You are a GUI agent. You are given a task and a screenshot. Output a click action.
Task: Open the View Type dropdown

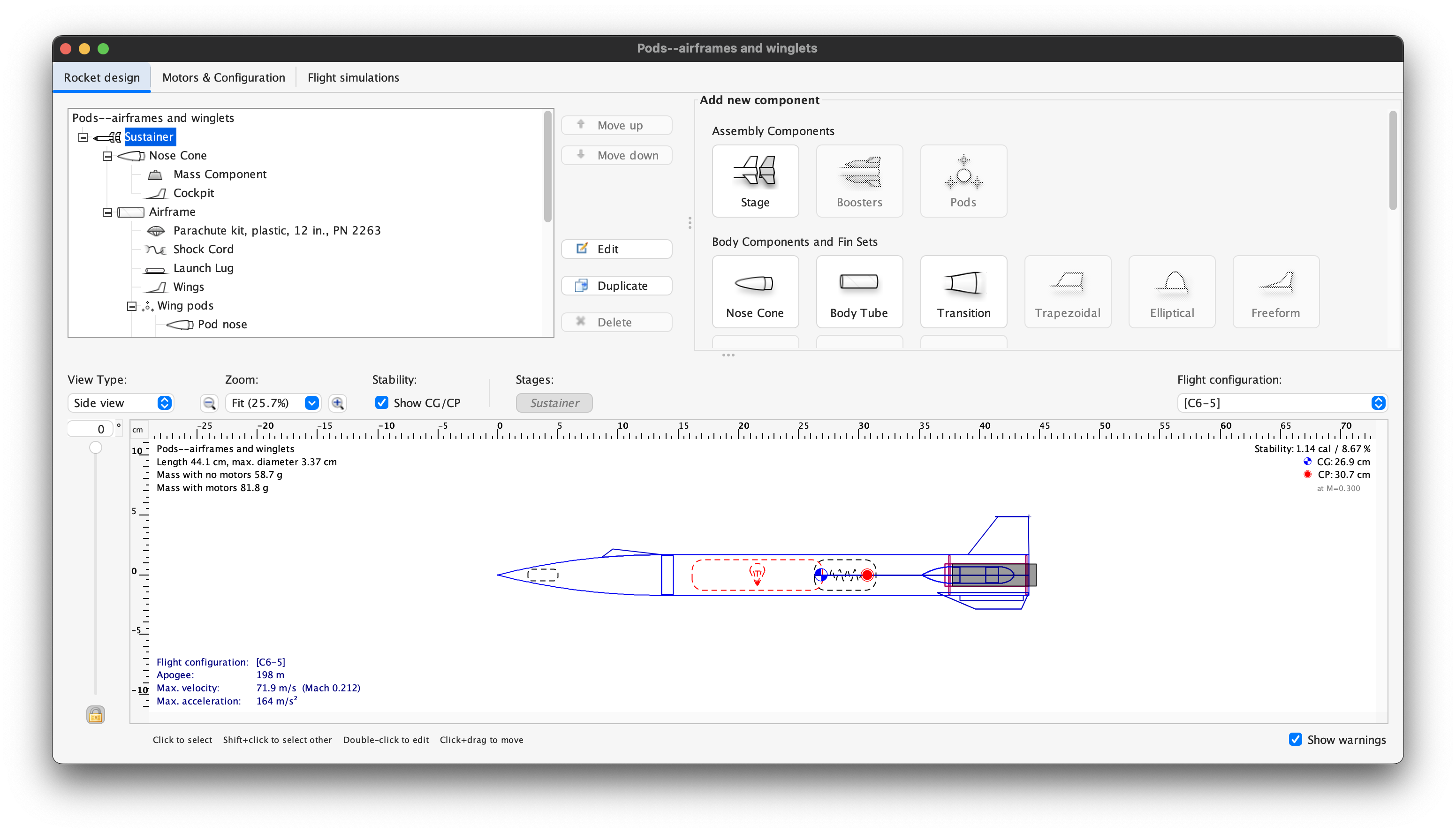point(121,403)
